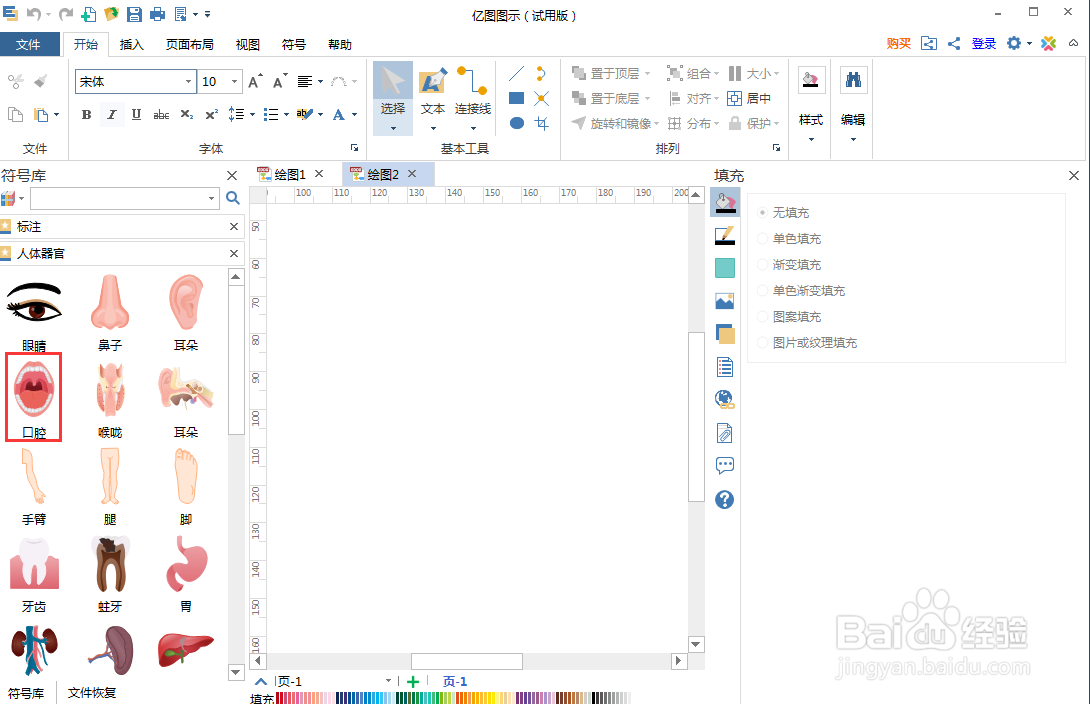Image resolution: width=1090 pixels, height=704 pixels.
Task: Select the 图案填充 radio button
Action: click(x=763, y=316)
